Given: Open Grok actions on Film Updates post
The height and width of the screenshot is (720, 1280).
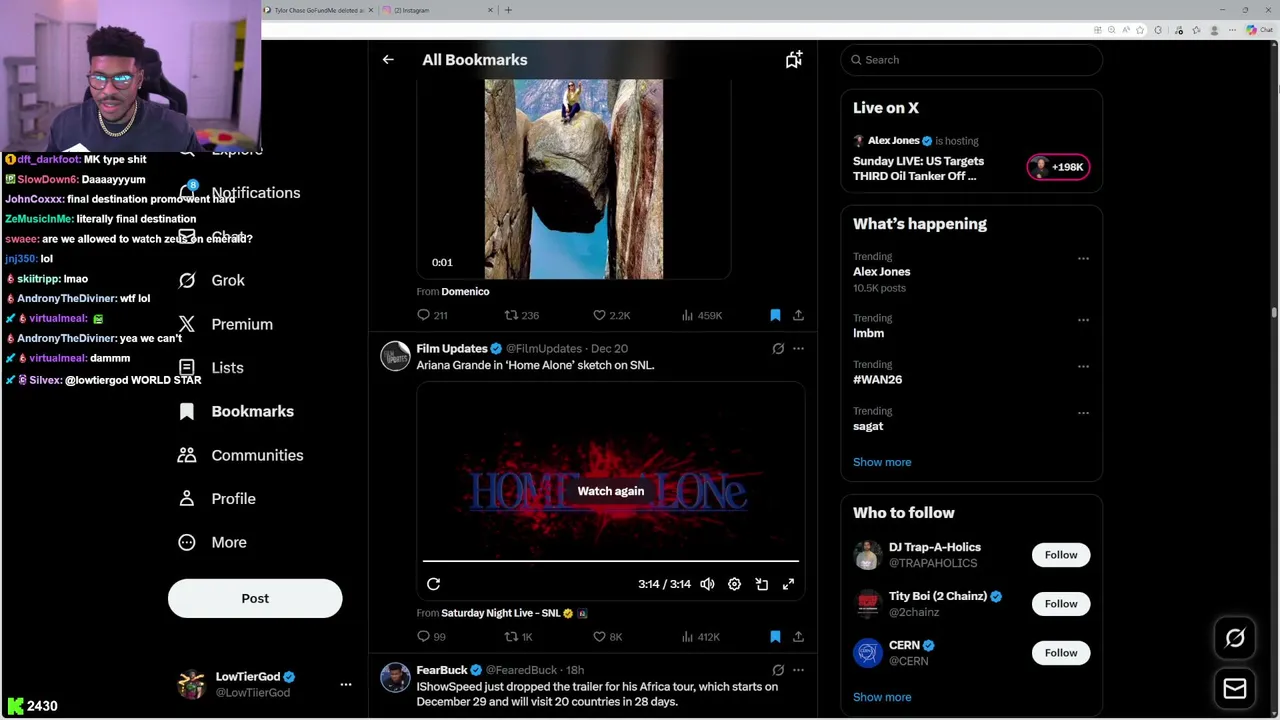Looking at the screenshot, I should [x=778, y=349].
